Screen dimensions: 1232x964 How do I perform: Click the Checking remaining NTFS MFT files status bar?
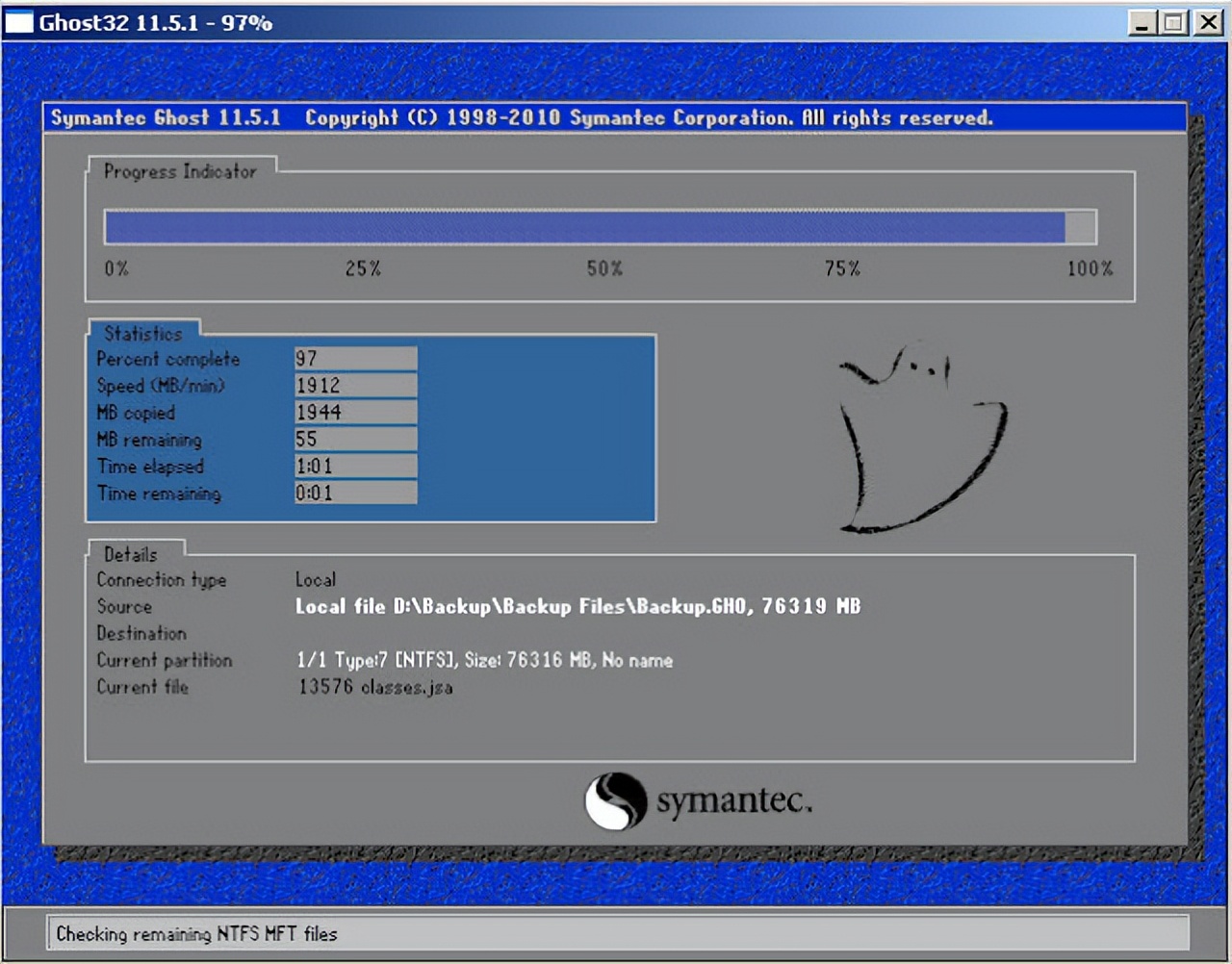(x=196, y=933)
